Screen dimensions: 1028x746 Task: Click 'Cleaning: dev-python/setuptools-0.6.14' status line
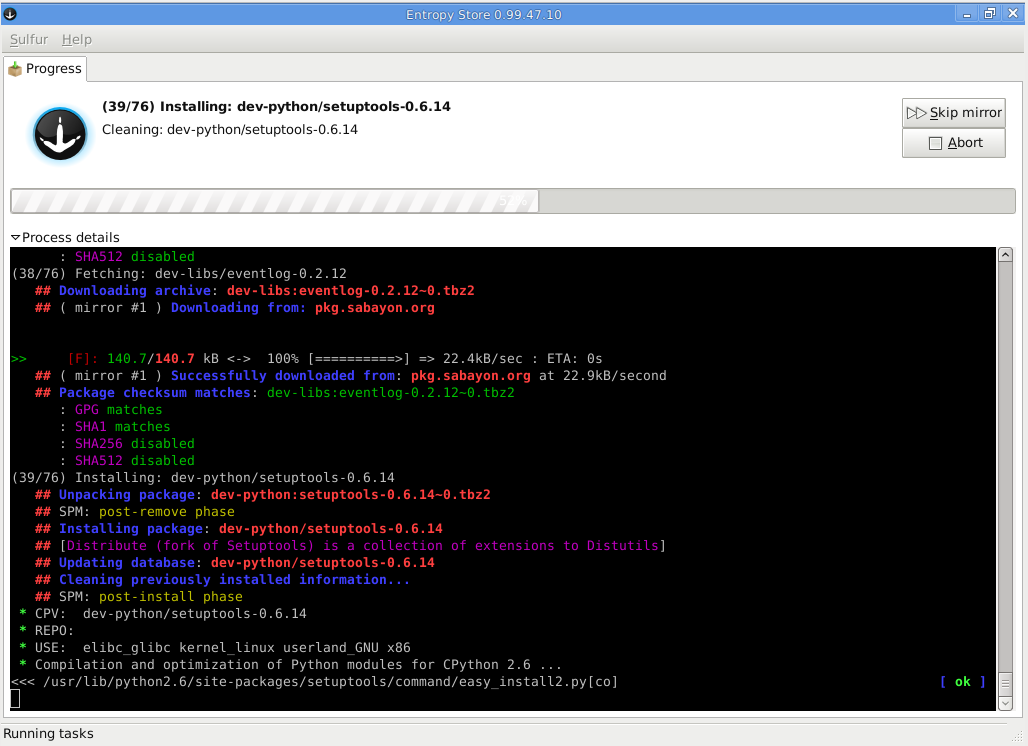pyautogui.click(x=229, y=130)
